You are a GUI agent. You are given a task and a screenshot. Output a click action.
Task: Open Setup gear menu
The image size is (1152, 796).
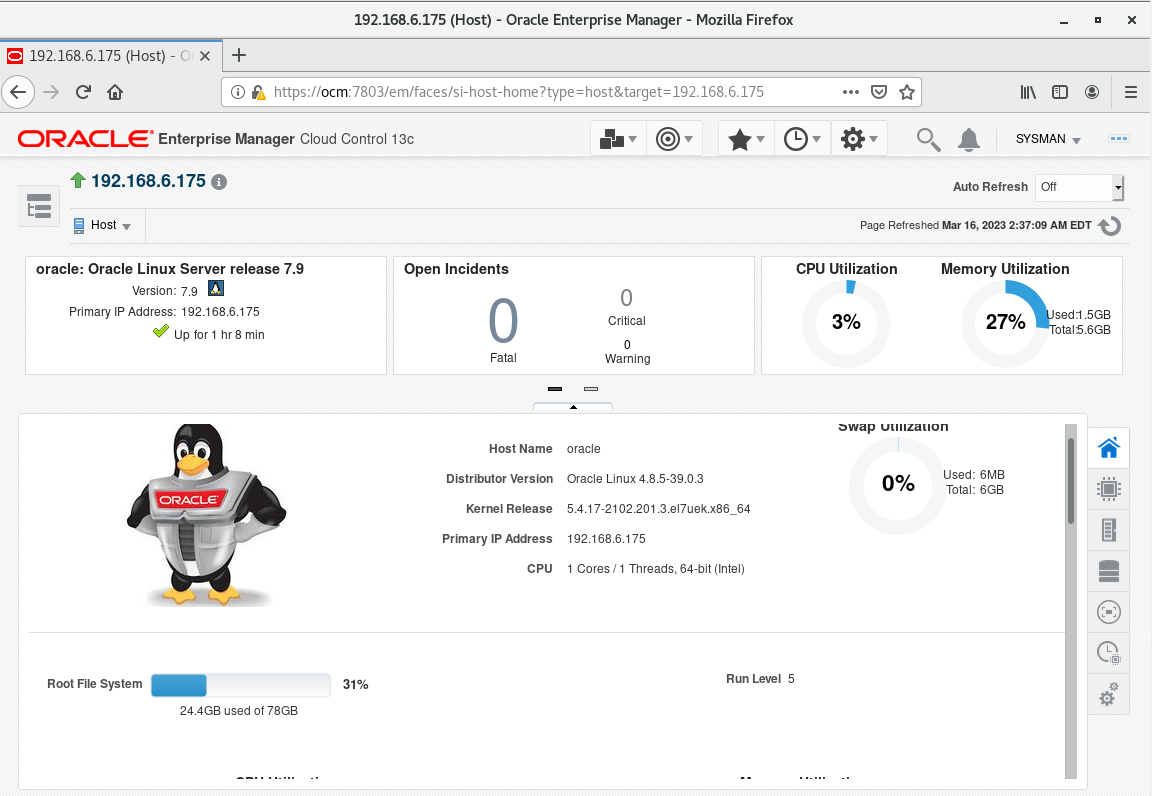859,138
